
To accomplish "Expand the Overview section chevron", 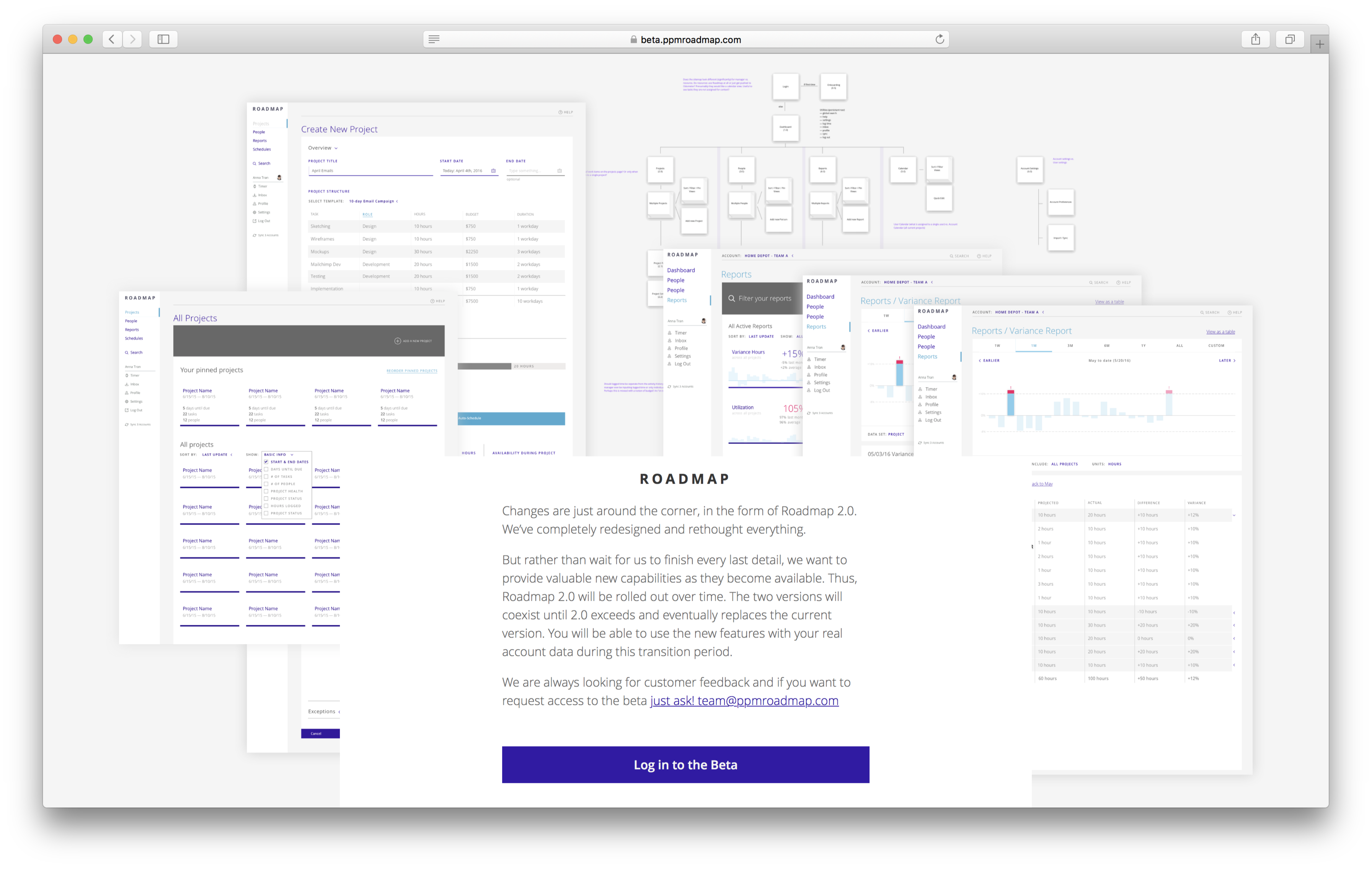I will tap(336, 148).
